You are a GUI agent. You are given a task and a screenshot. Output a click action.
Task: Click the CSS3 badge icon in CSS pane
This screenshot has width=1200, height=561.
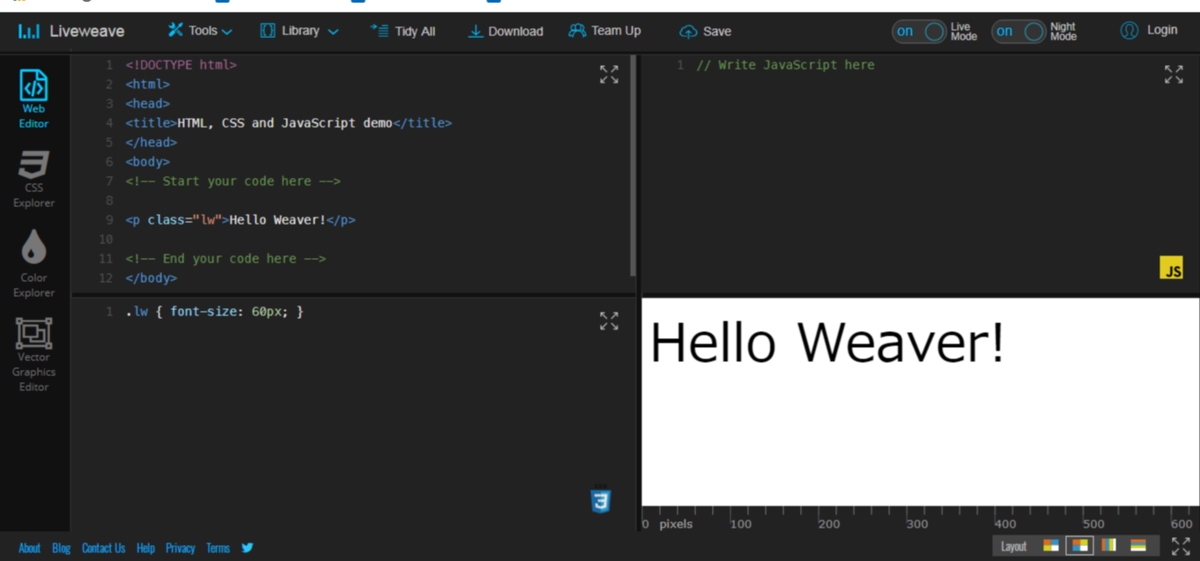600,500
